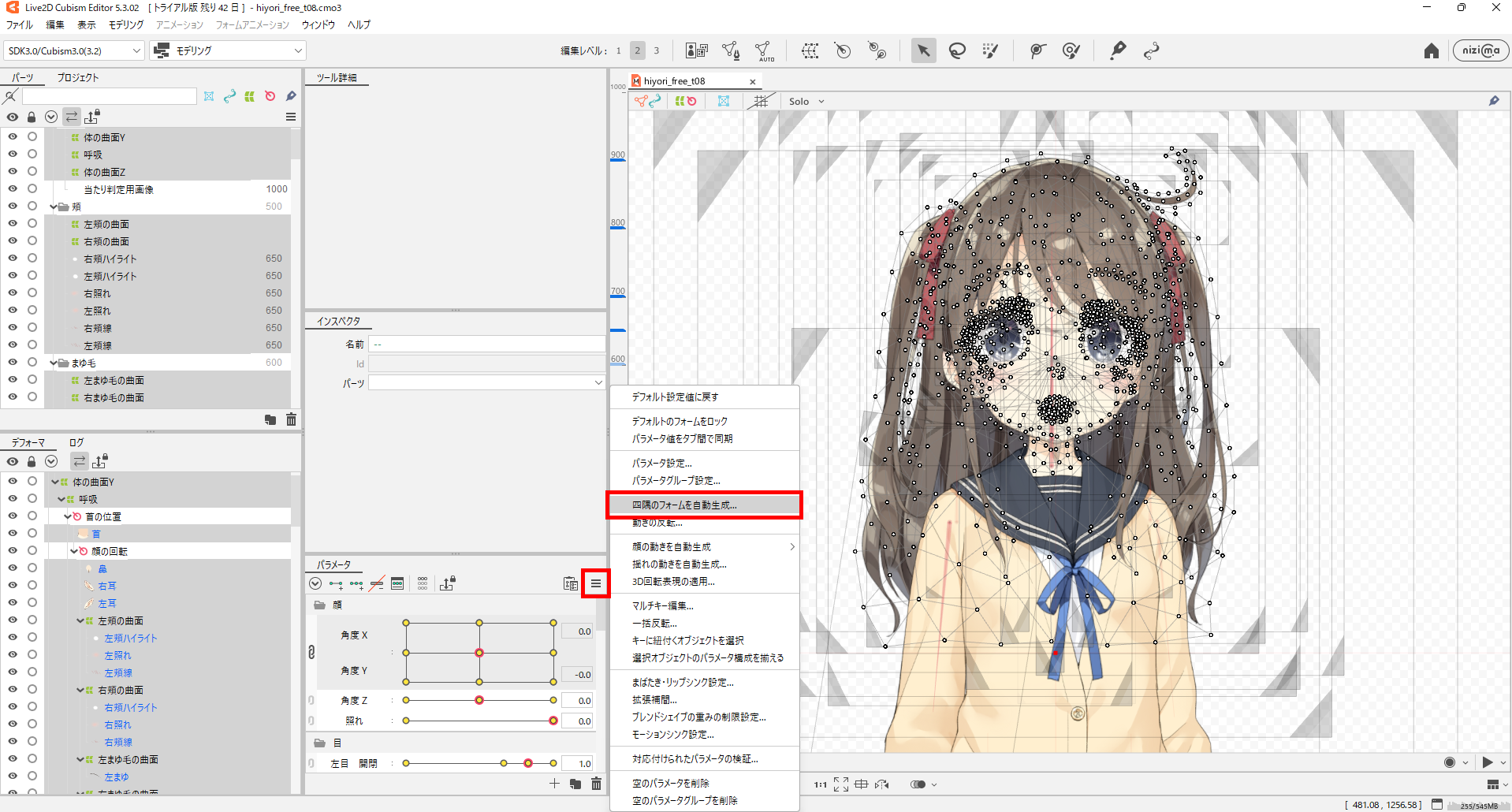This screenshot has height=812, width=1512.
Task: Click the trash icon in parts panel
Action: coord(291,419)
